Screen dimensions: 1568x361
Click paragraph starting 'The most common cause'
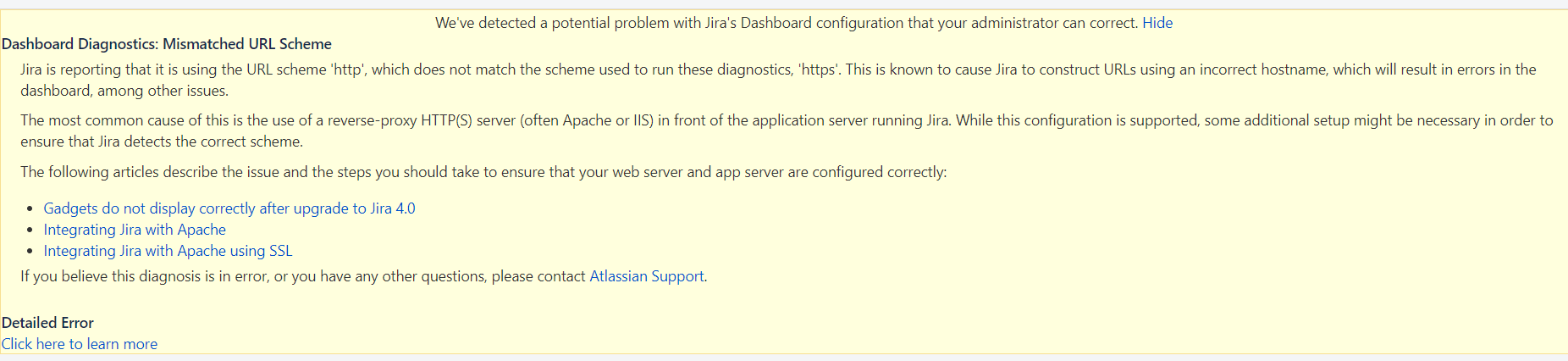[787, 131]
